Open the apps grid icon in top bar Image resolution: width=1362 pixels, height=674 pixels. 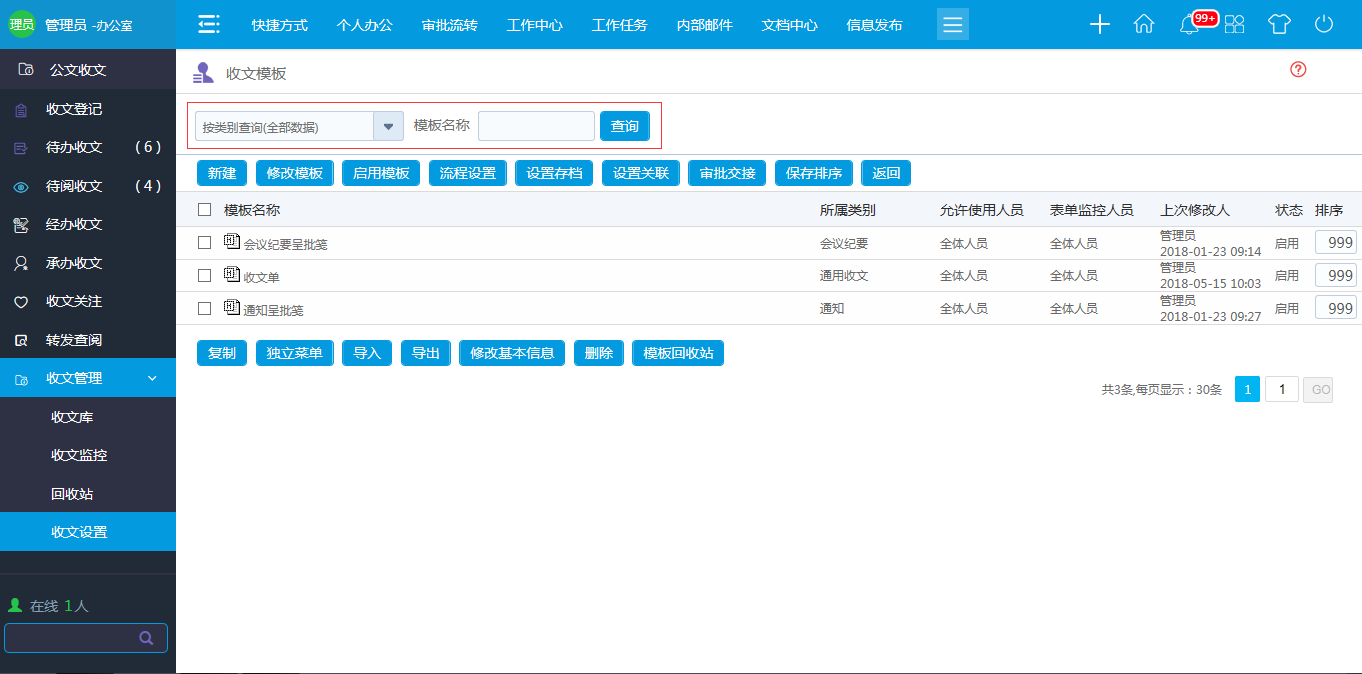click(x=1234, y=24)
